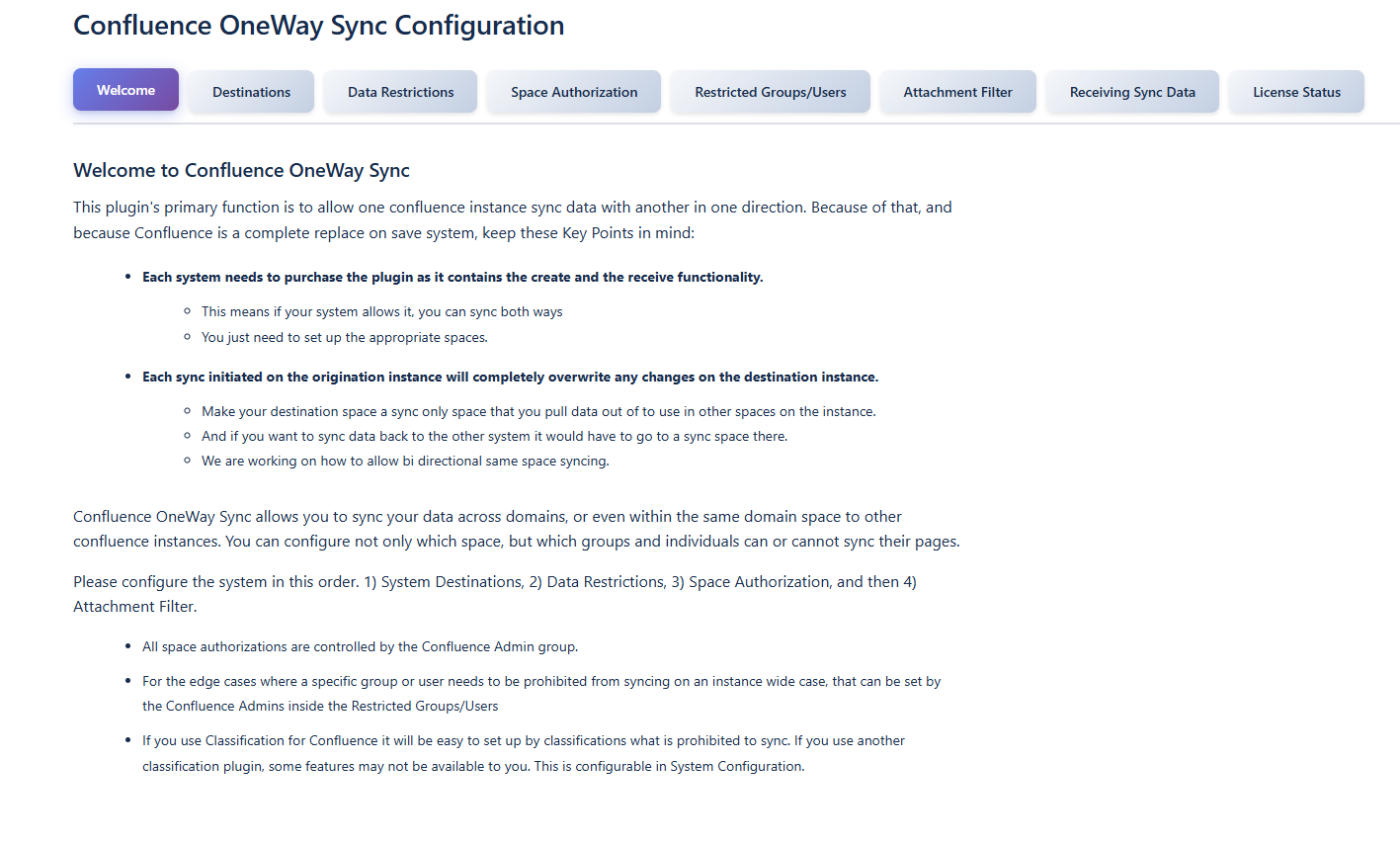Image resolution: width=1400 pixels, height=846 pixels.
Task: View the License Status tab
Action: [1295, 91]
